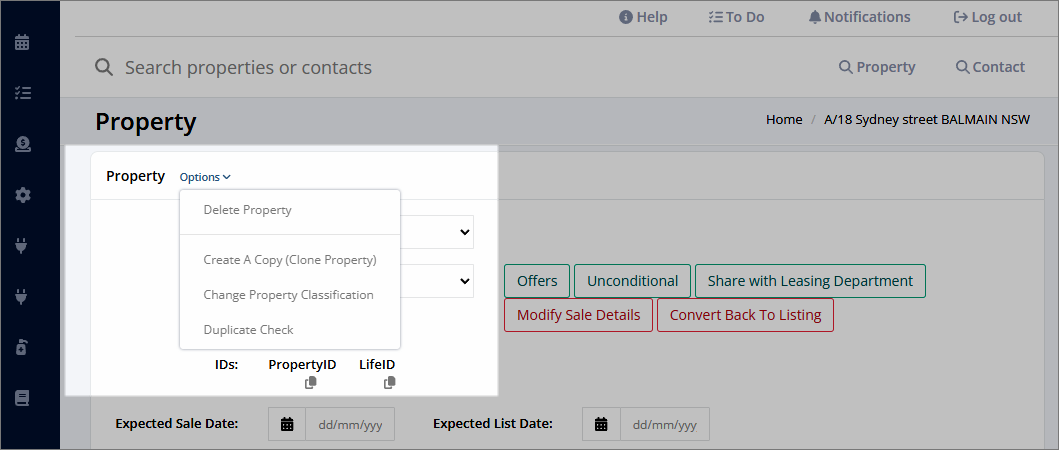Open the task checklist sidebar icon
Image resolution: width=1059 pixels, height=450 pixels.
coord(22,93)
